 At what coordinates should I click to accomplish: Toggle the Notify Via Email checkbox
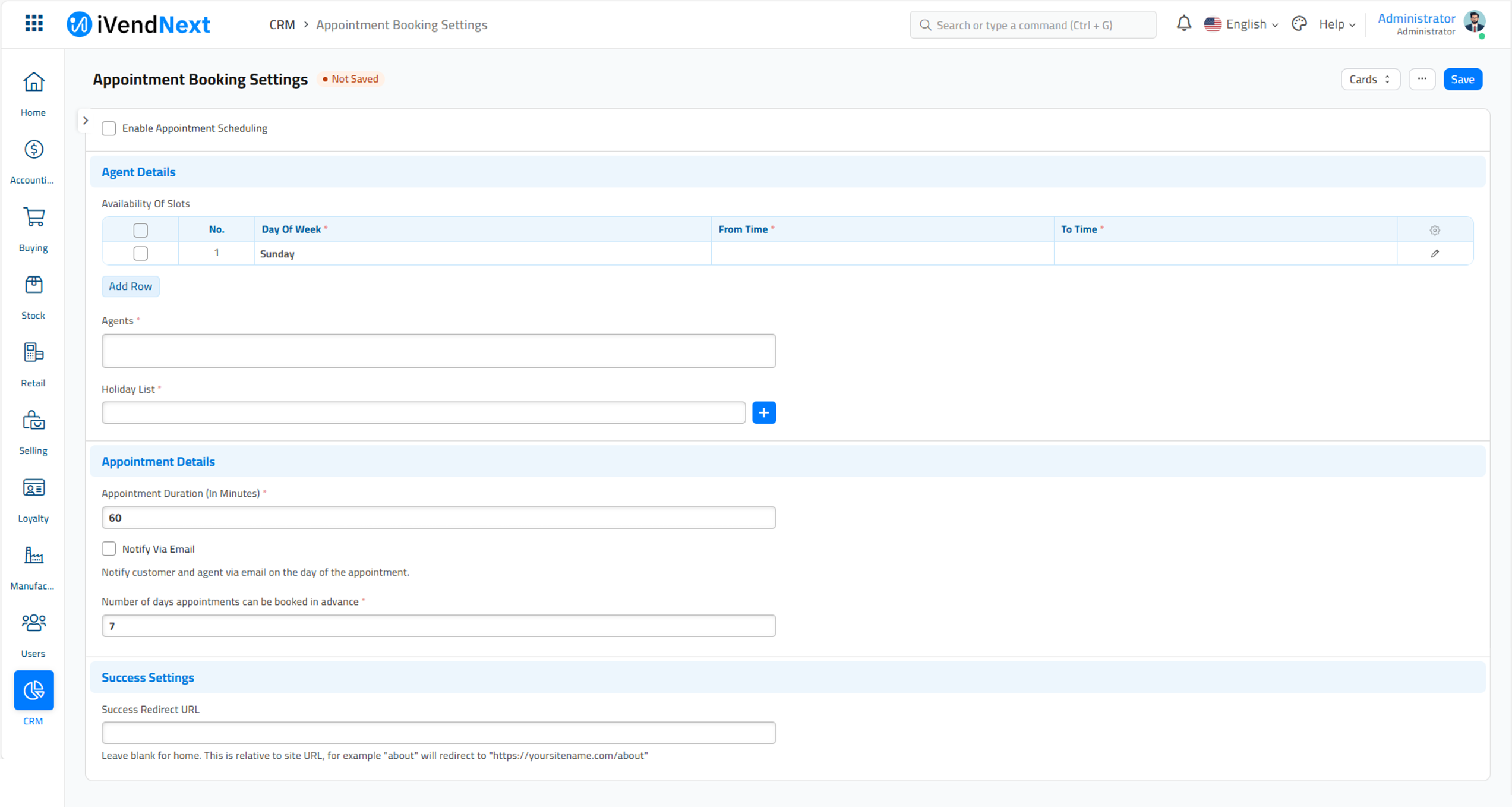(x=109, y=549)
